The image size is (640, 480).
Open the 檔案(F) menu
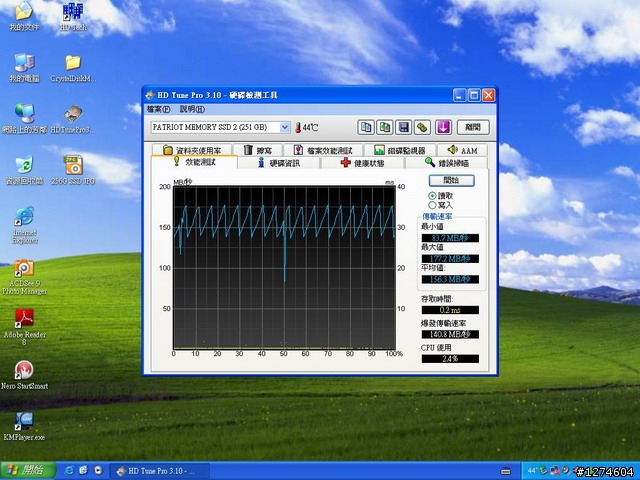tap(158, 109)
